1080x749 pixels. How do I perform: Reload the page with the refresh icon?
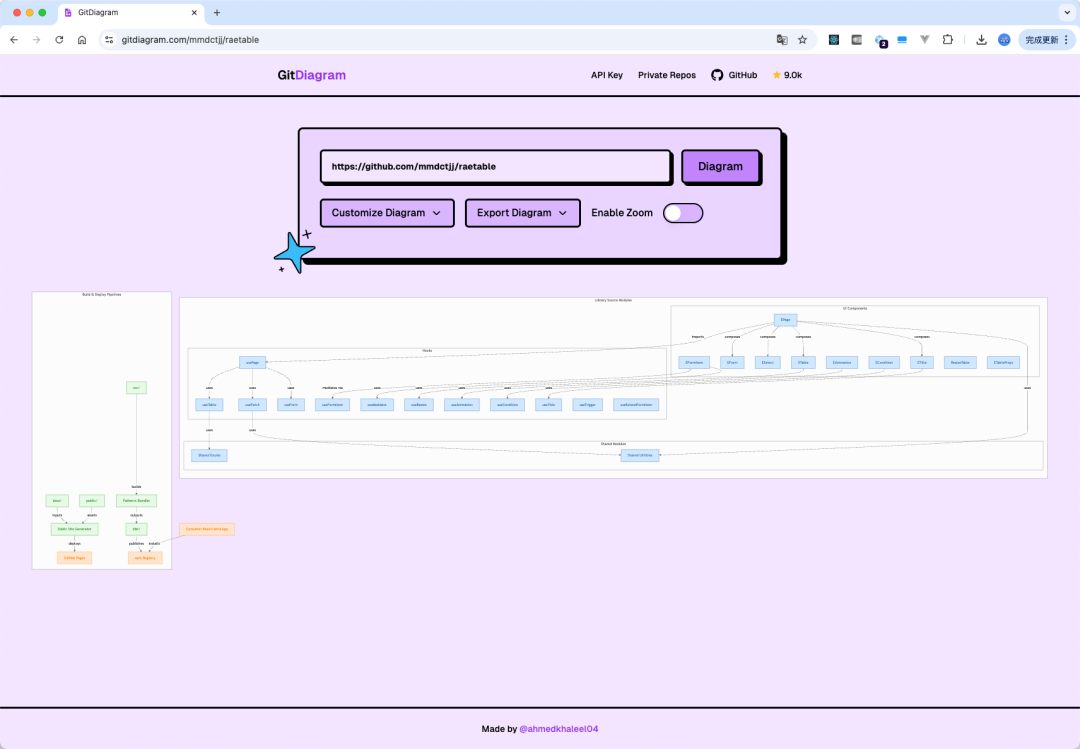pos(59,40)
